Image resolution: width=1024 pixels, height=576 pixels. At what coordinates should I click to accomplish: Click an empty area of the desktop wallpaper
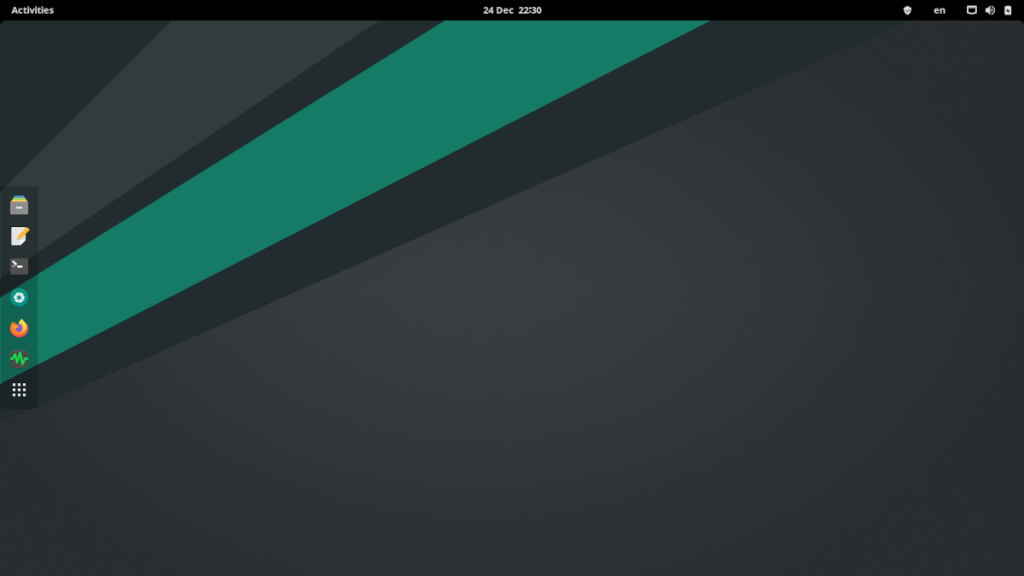[600, 450]
